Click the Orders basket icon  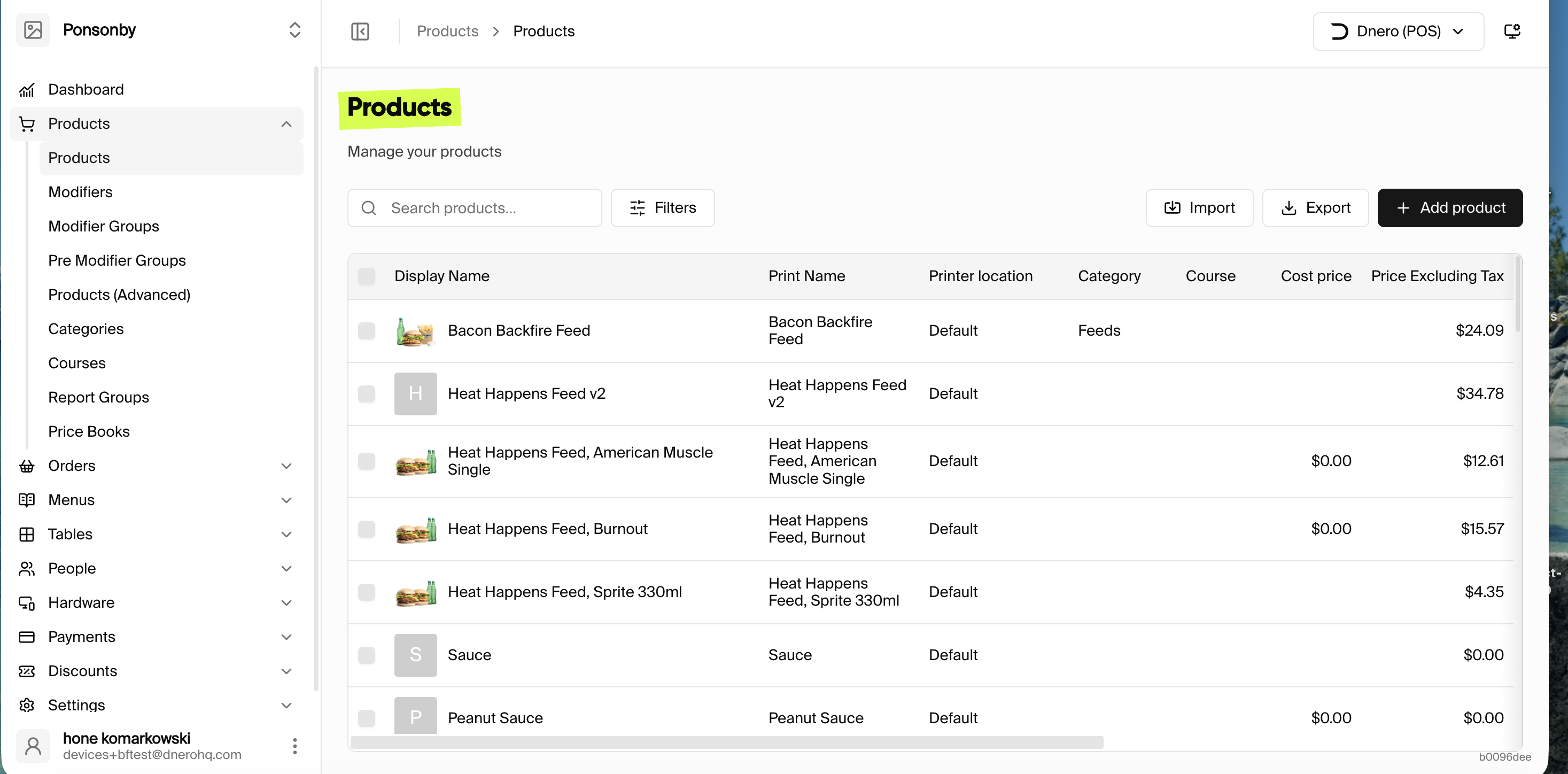click(x=27, y=466)
